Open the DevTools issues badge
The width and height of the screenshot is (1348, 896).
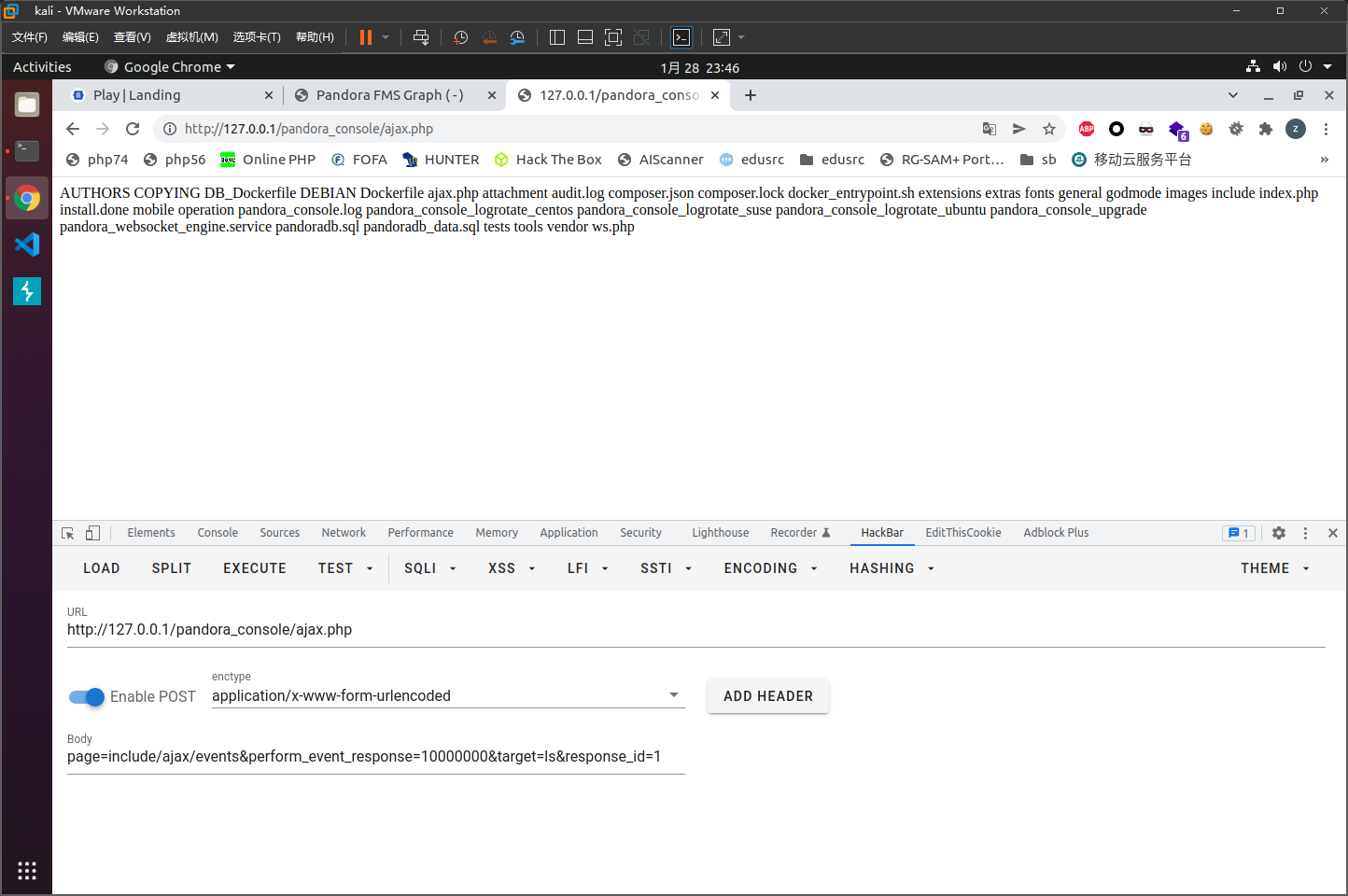click(1239, 533)
